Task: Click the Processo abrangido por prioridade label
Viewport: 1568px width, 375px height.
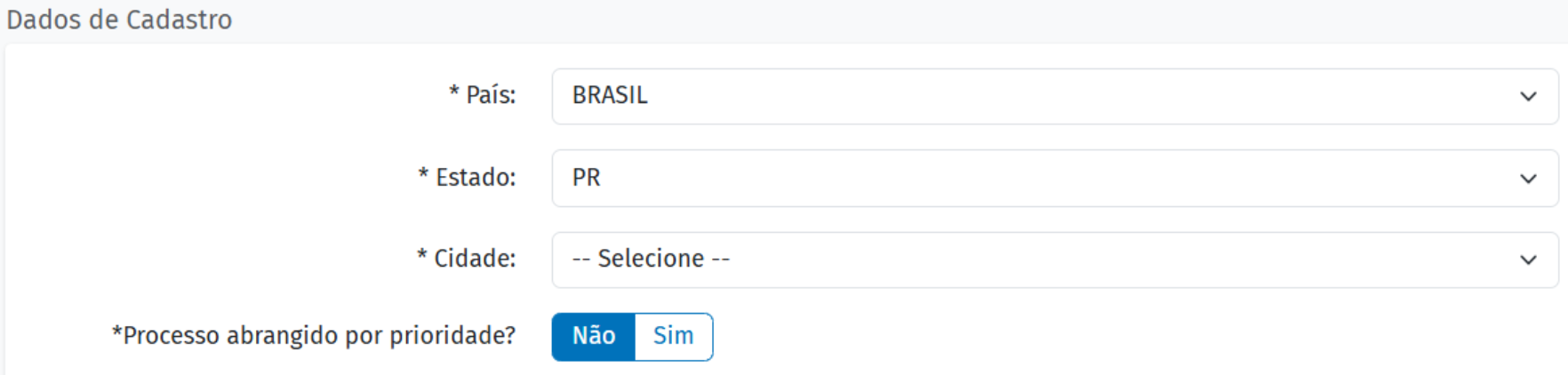Action: (x=319, y=336)
